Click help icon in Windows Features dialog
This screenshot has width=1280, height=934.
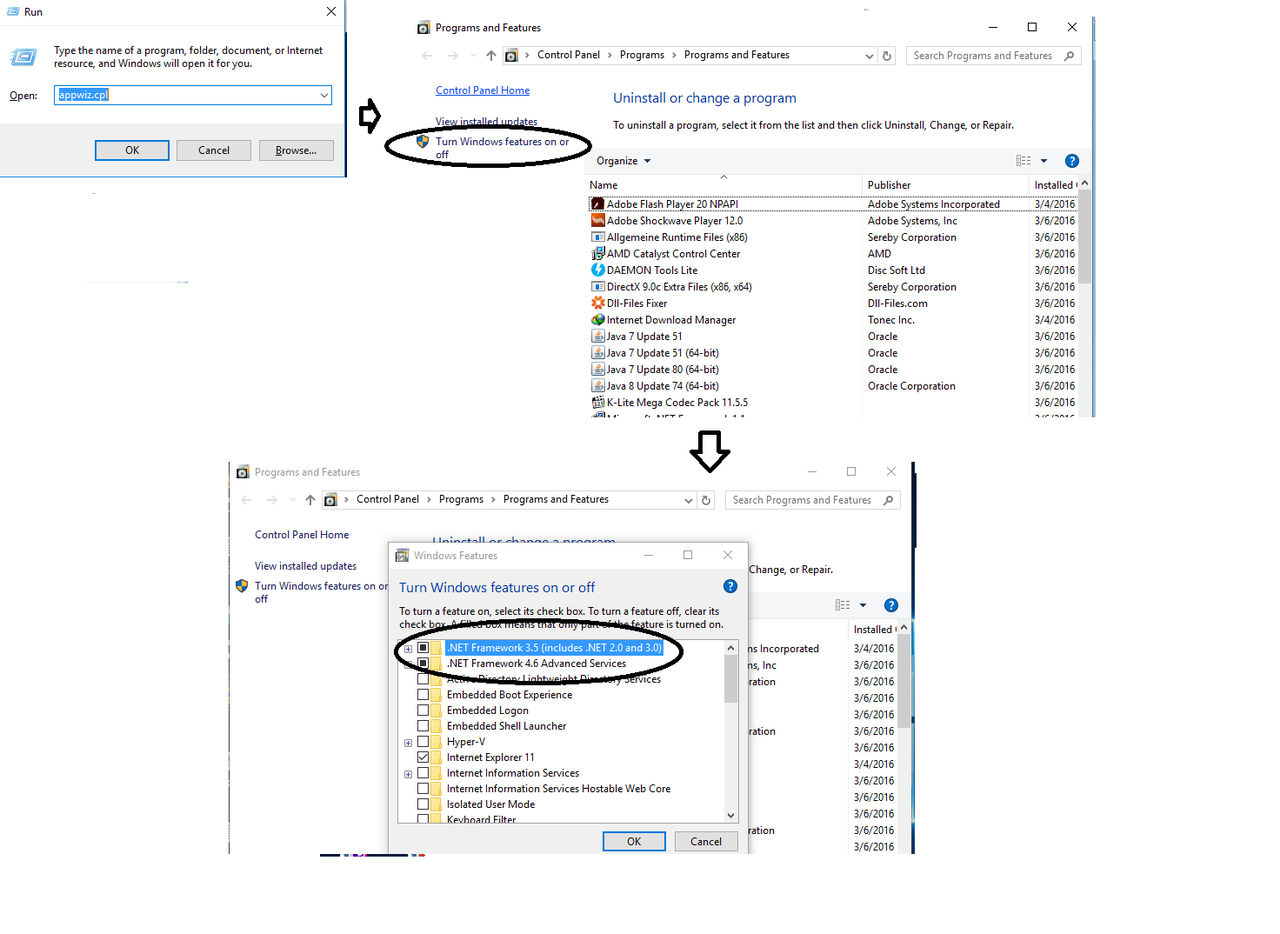pos(730,587)
